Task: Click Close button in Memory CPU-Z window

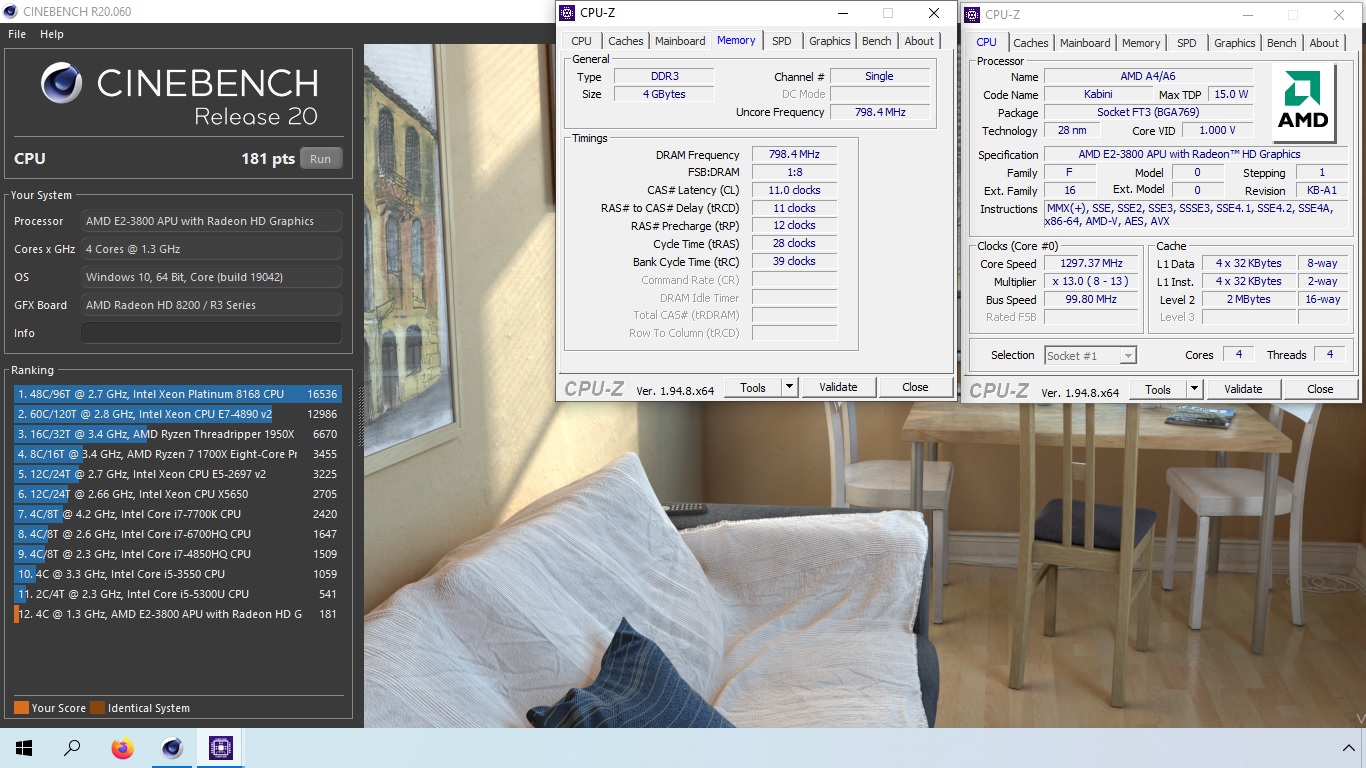Action: coord(915,387)
